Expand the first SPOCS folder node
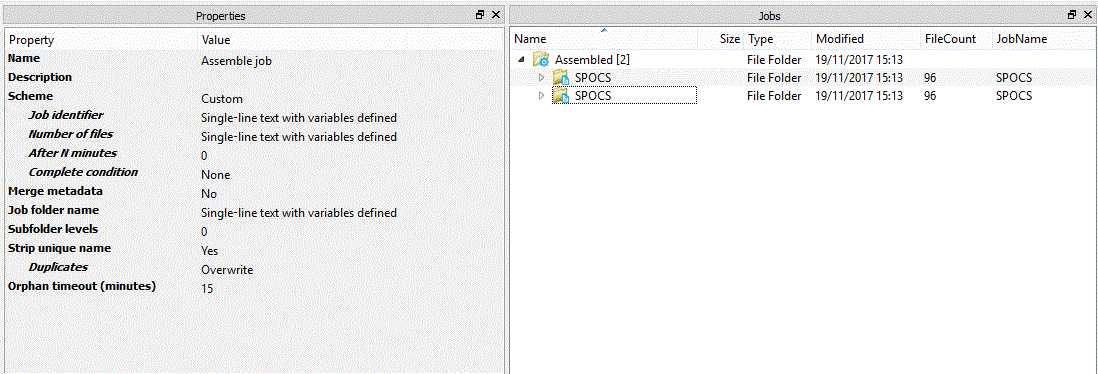 541,77
